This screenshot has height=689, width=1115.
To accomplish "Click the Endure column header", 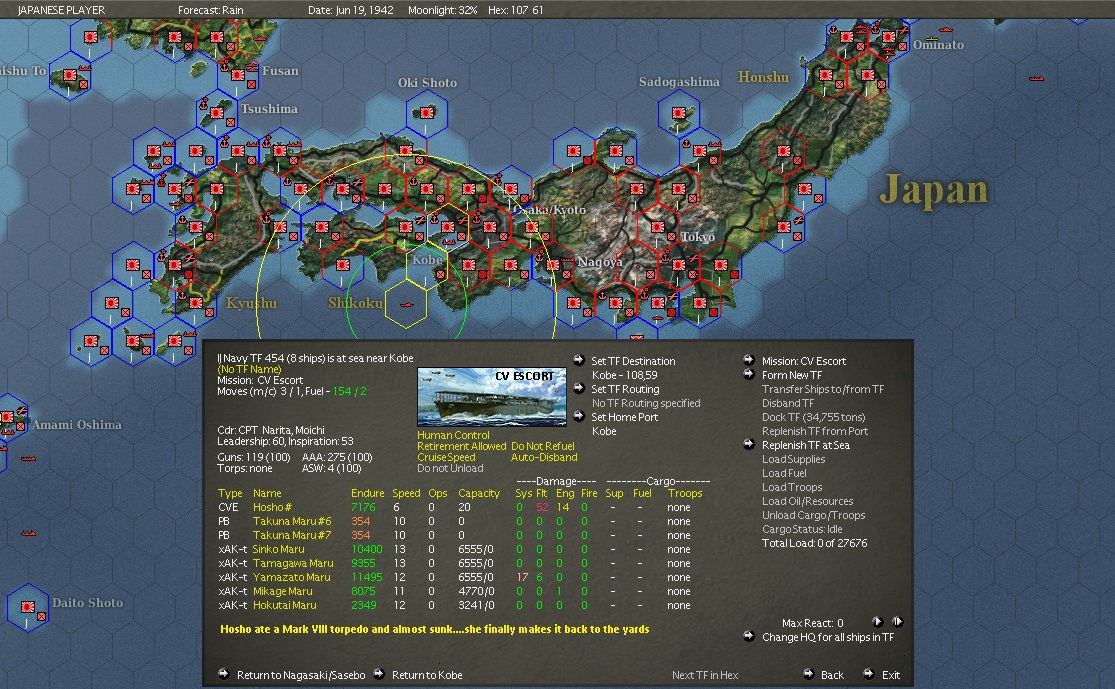I will click(x=368, y=493).
